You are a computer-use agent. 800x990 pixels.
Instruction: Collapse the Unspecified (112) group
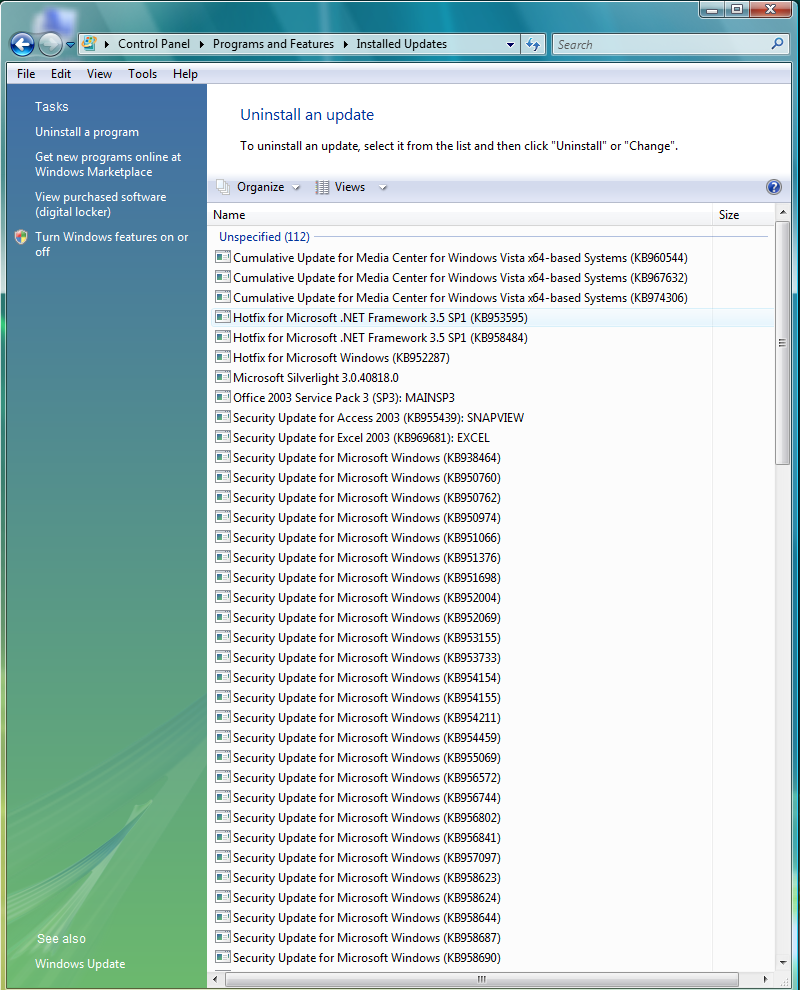264,237
